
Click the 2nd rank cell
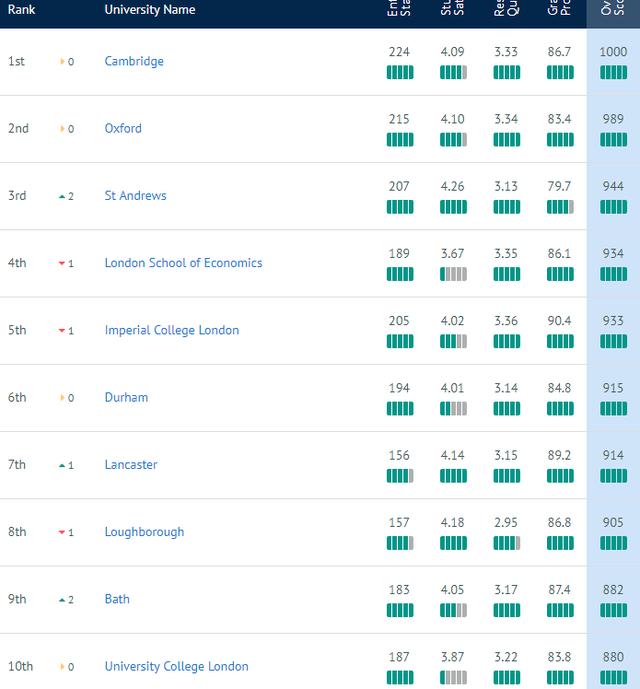click(x=18, y=128)
